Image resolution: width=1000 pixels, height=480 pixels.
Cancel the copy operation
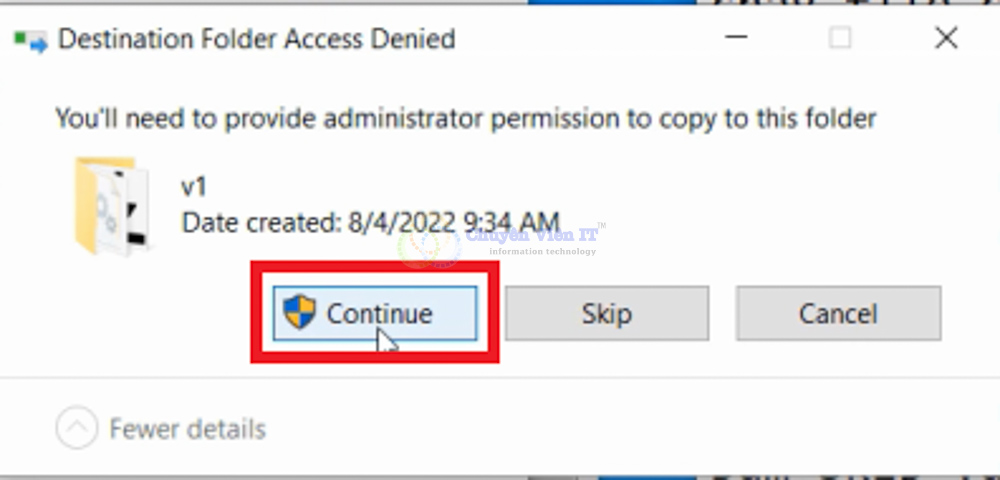(838, 314)
